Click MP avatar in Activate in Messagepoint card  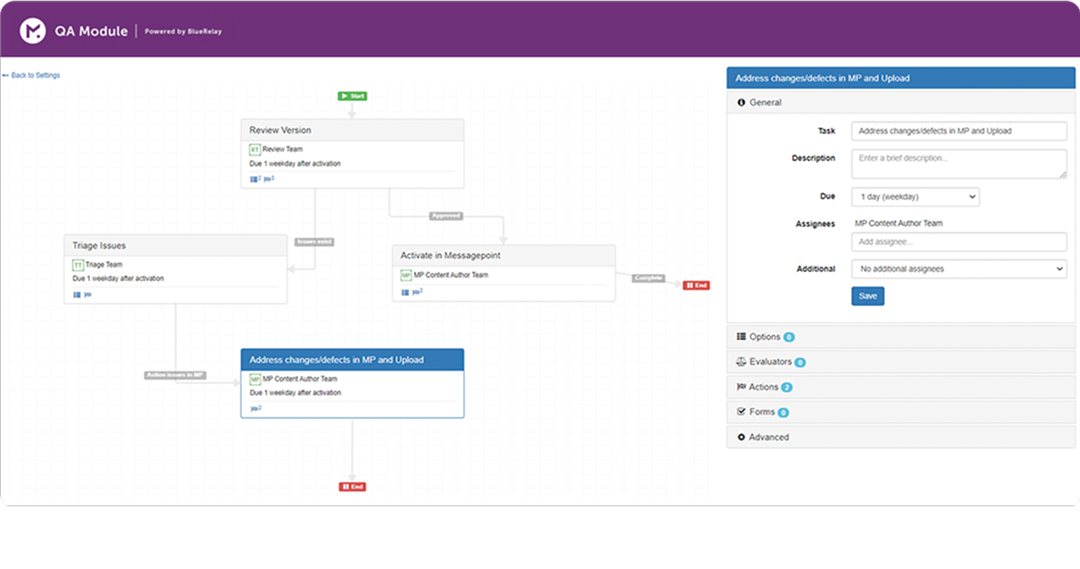click(406, 275)
